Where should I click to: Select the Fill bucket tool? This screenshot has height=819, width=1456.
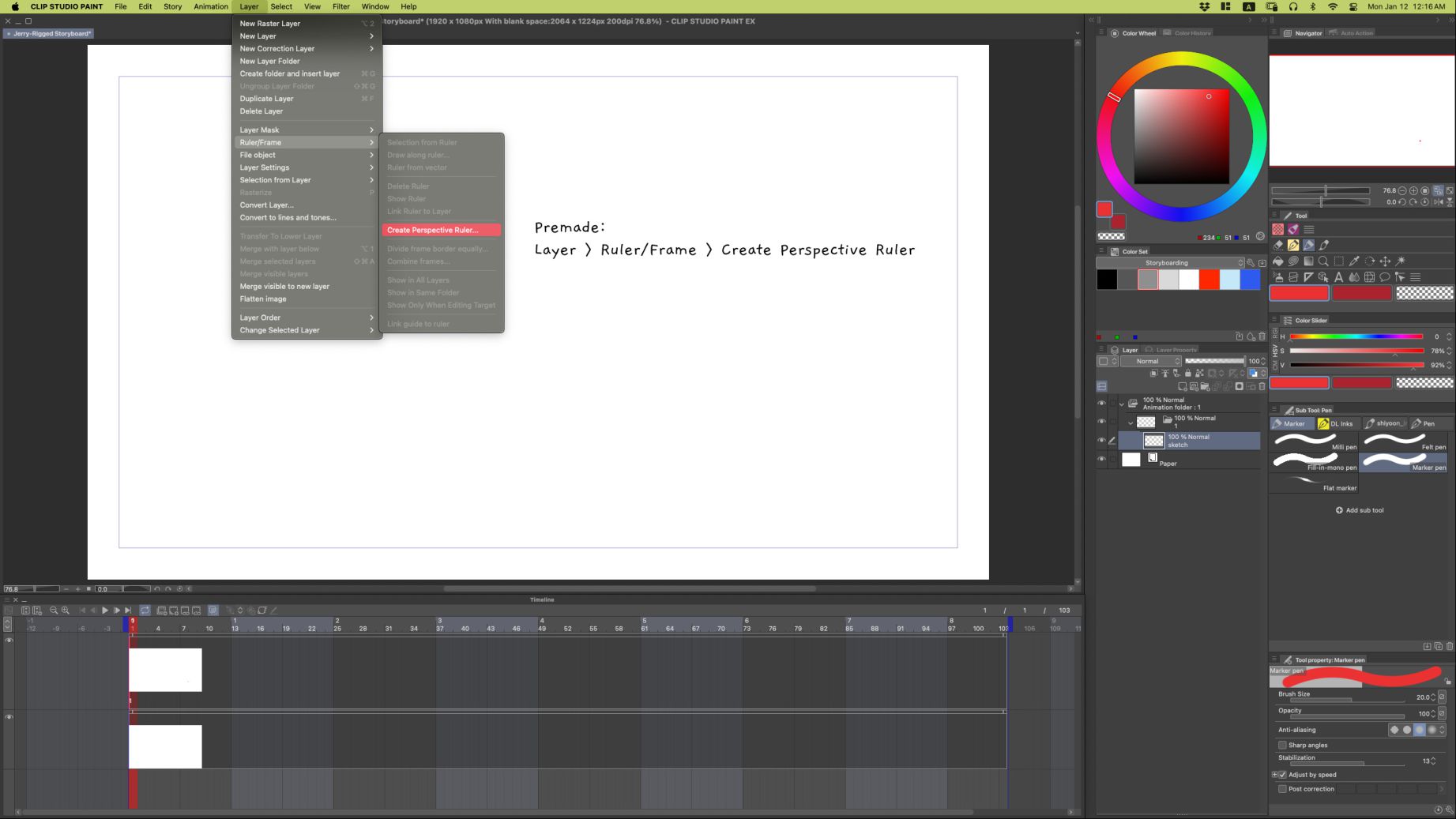click(1278, 261)
